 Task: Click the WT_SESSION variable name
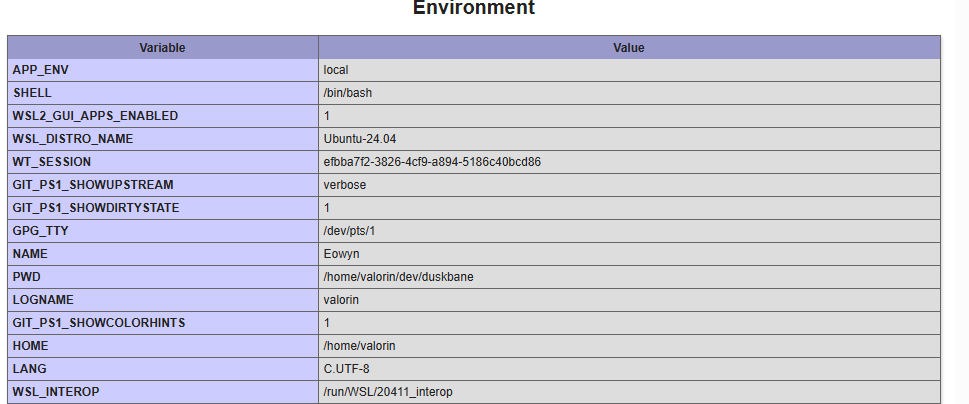[x=51, y=162]
